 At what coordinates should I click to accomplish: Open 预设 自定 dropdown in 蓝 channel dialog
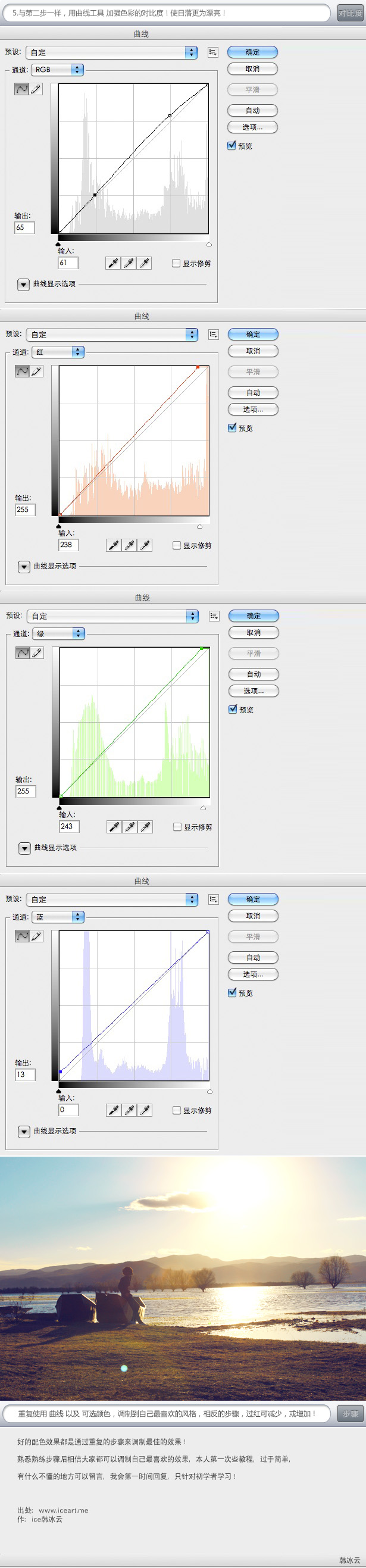pos(112,899)
